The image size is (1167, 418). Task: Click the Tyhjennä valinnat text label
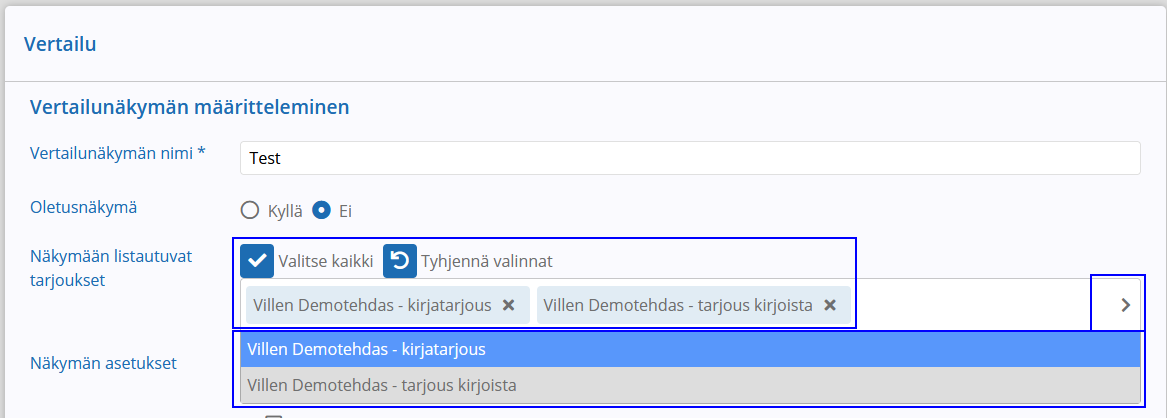[x=487, y=262]
